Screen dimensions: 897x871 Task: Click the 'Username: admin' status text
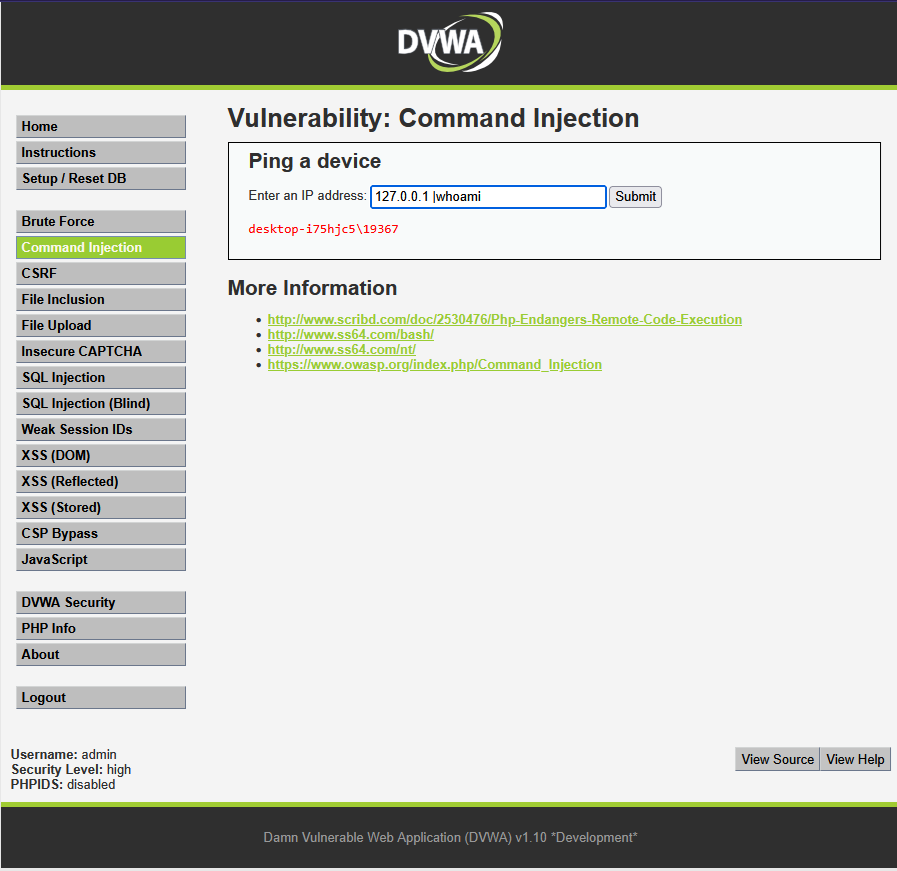click(x=63, y=754)
